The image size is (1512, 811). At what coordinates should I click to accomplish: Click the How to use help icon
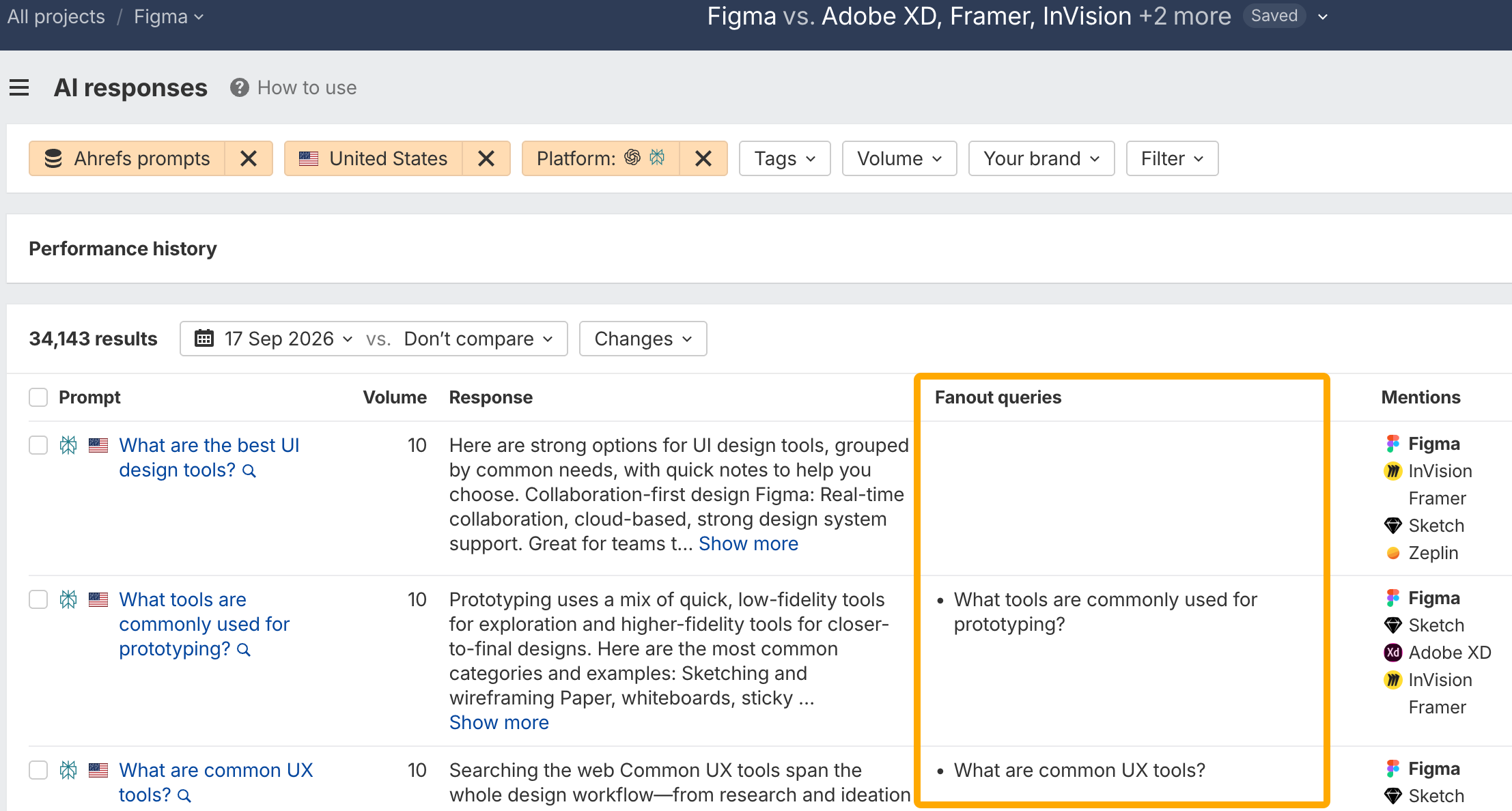[239, 88]
